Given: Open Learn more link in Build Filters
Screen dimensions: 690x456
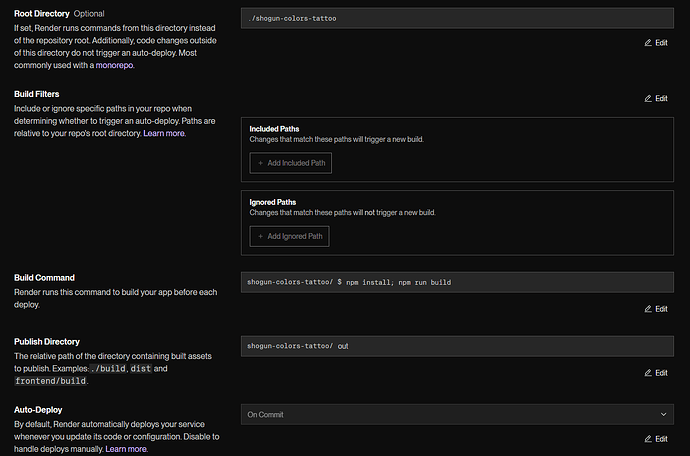Looking at the screenshot, I should tap(164, 133).
